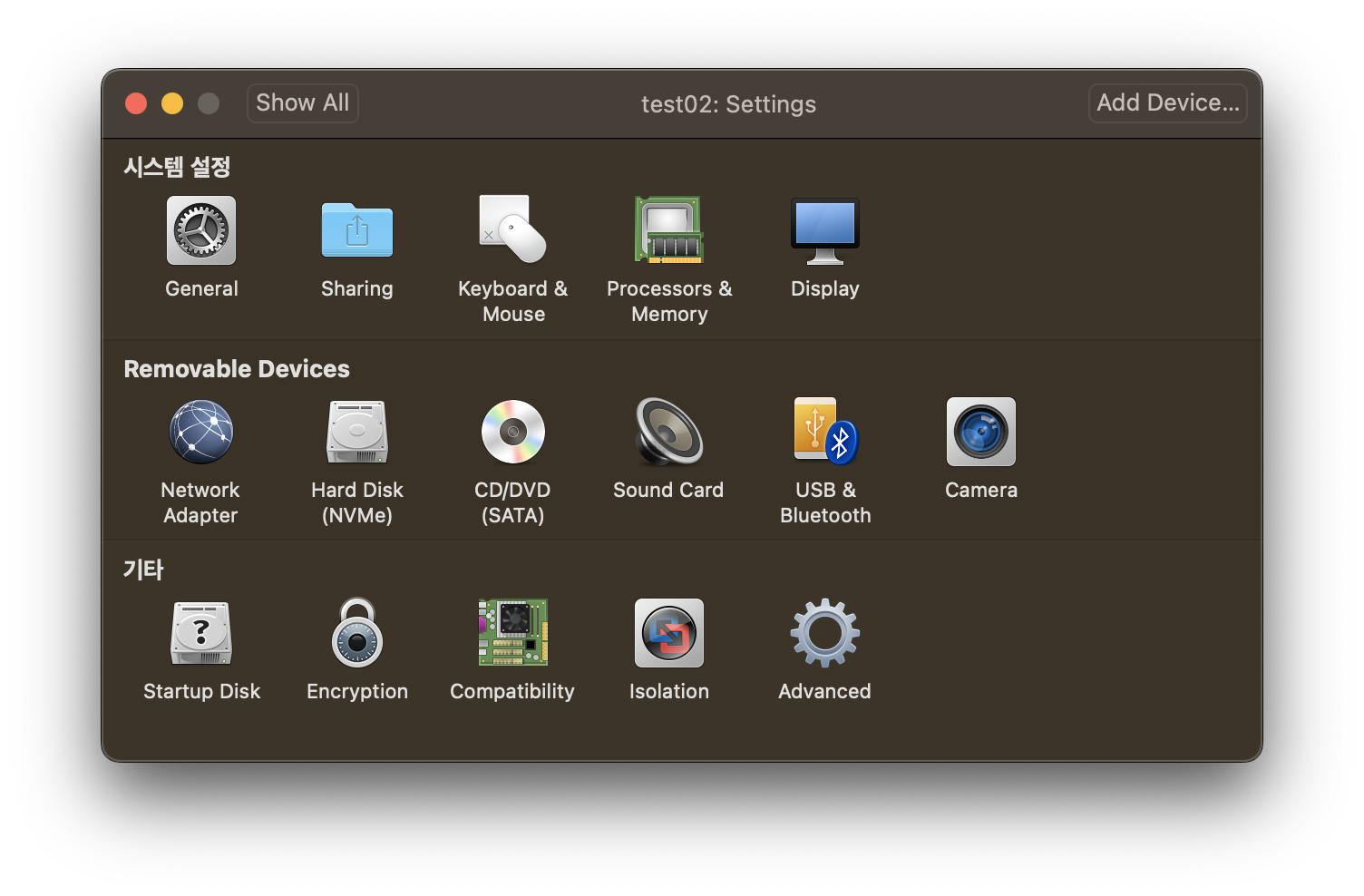Open the Advanced gear icon

(825, 633)
